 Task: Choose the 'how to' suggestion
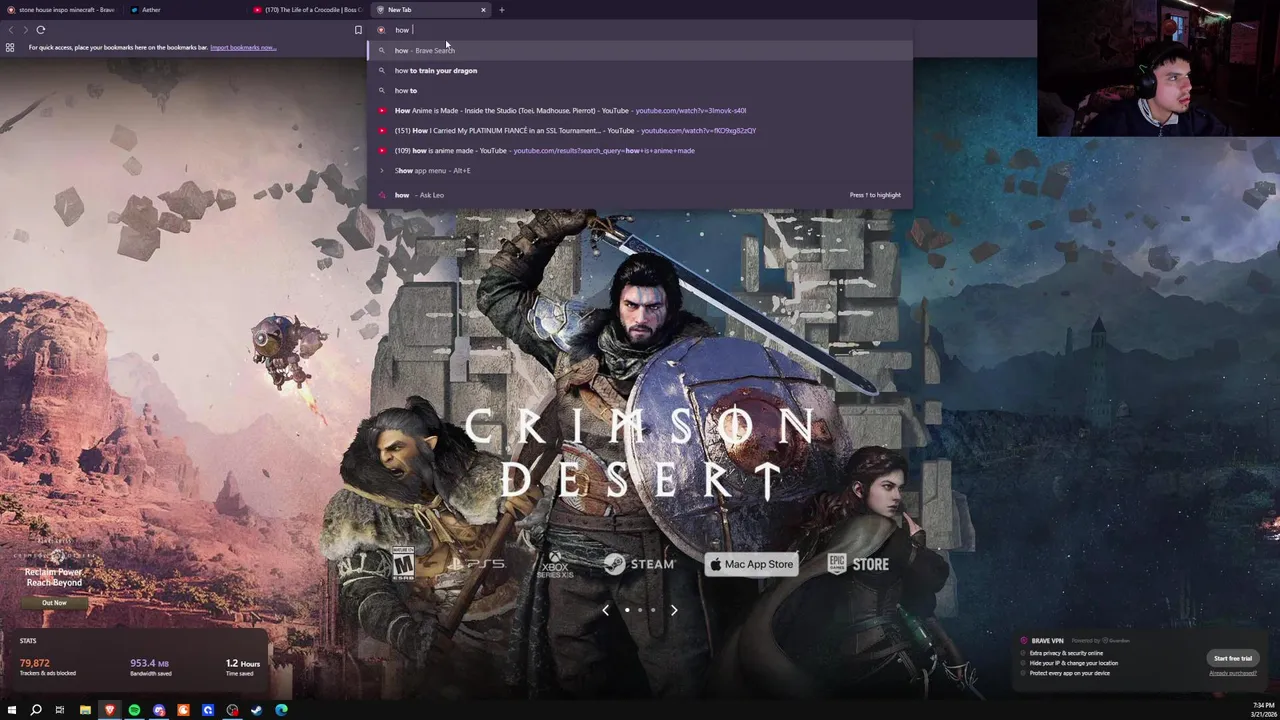640,90
